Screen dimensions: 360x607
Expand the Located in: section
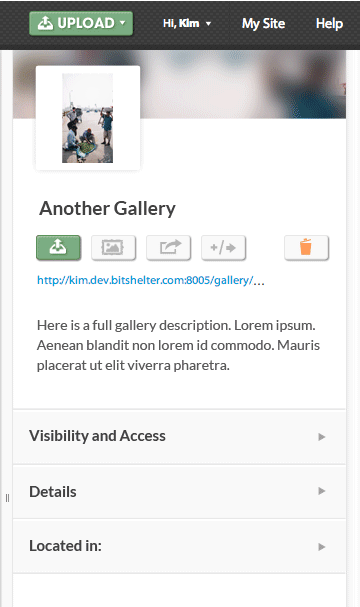[x=179, y=546]
